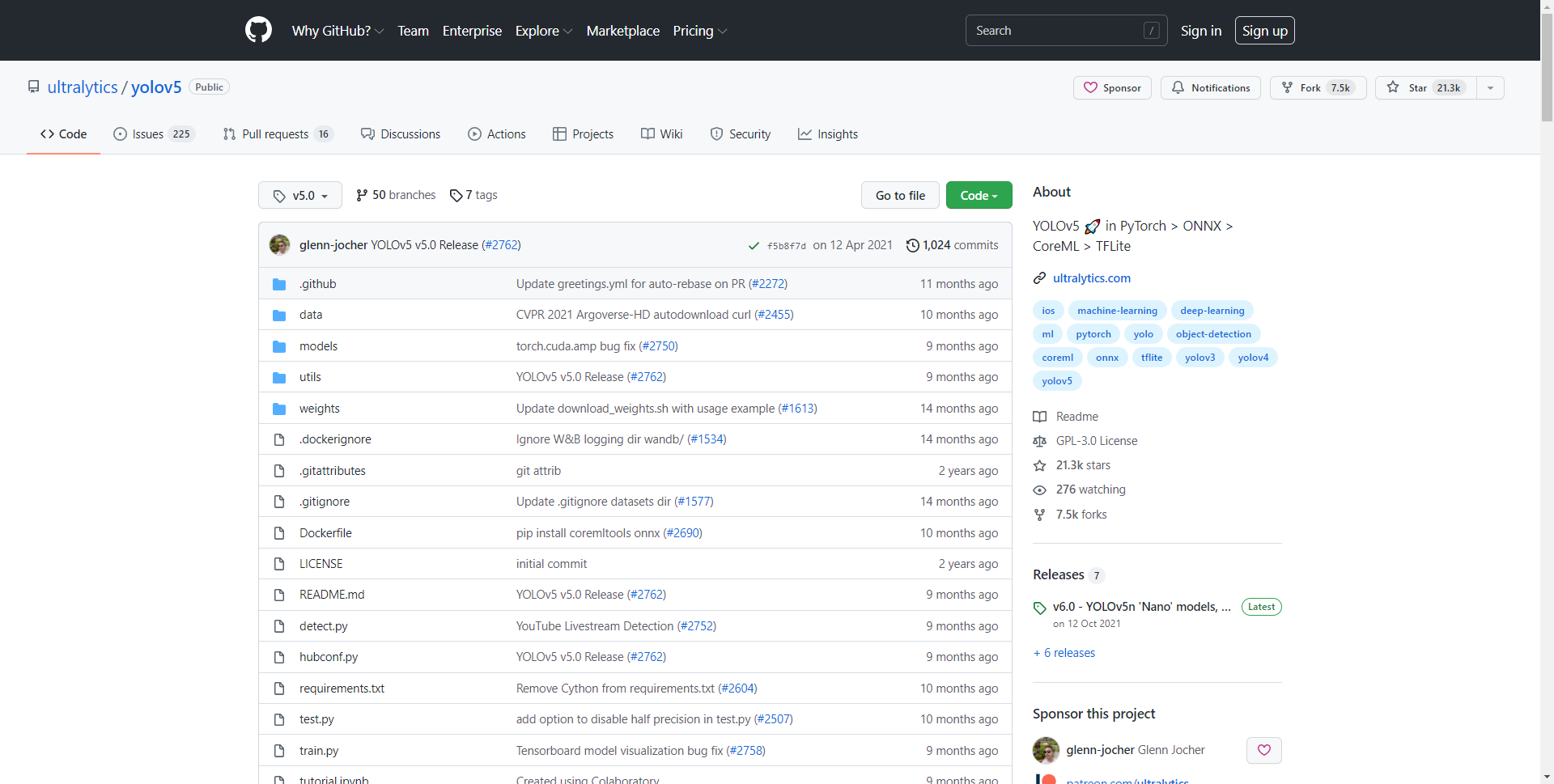Click the Marketplace menu item
The height and width of the screenshot is (784, 1554).
[x=622, y=31]
